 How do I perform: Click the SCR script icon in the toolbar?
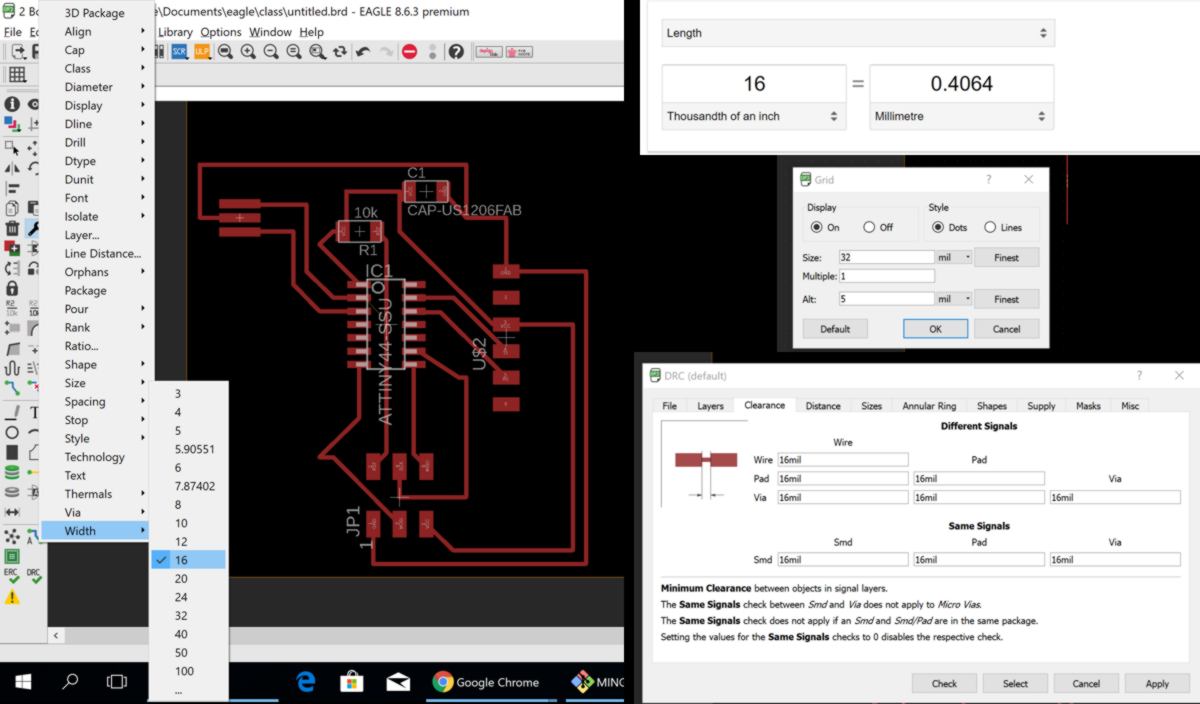(x=179, y=51)
